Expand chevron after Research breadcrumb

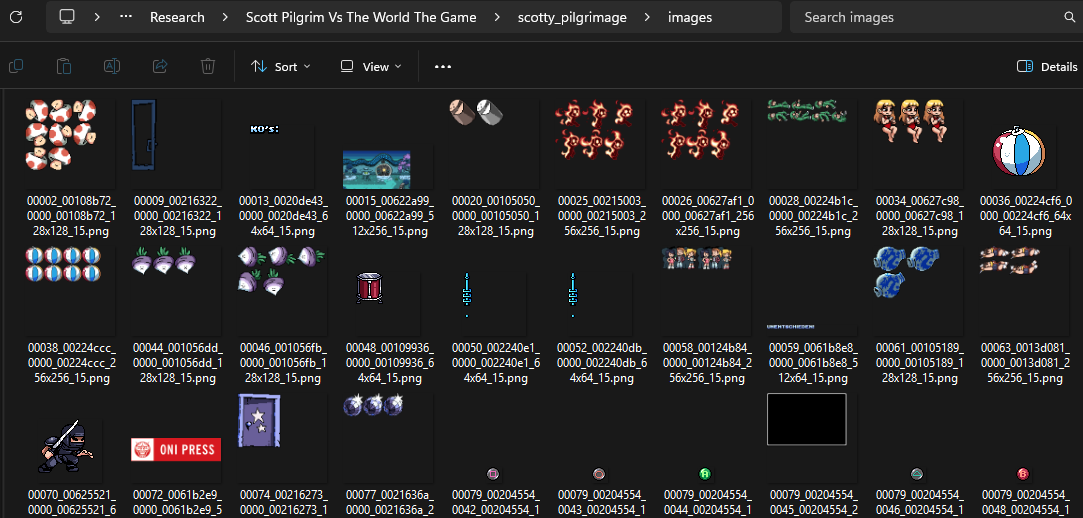point(225,17)
